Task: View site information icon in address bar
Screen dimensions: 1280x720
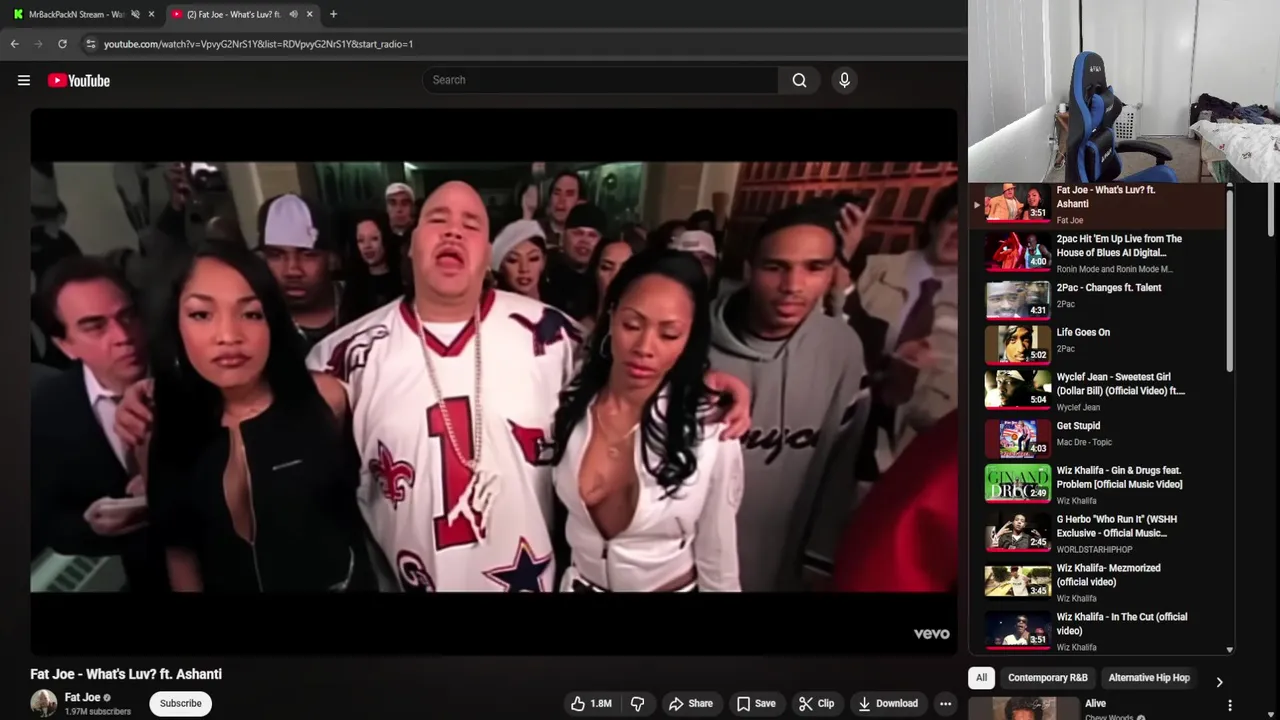Action: (90, 44)
